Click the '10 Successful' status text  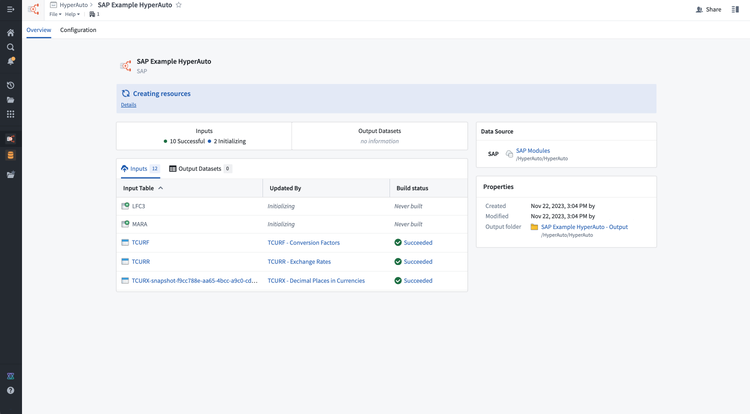click(x=187, y=141)
